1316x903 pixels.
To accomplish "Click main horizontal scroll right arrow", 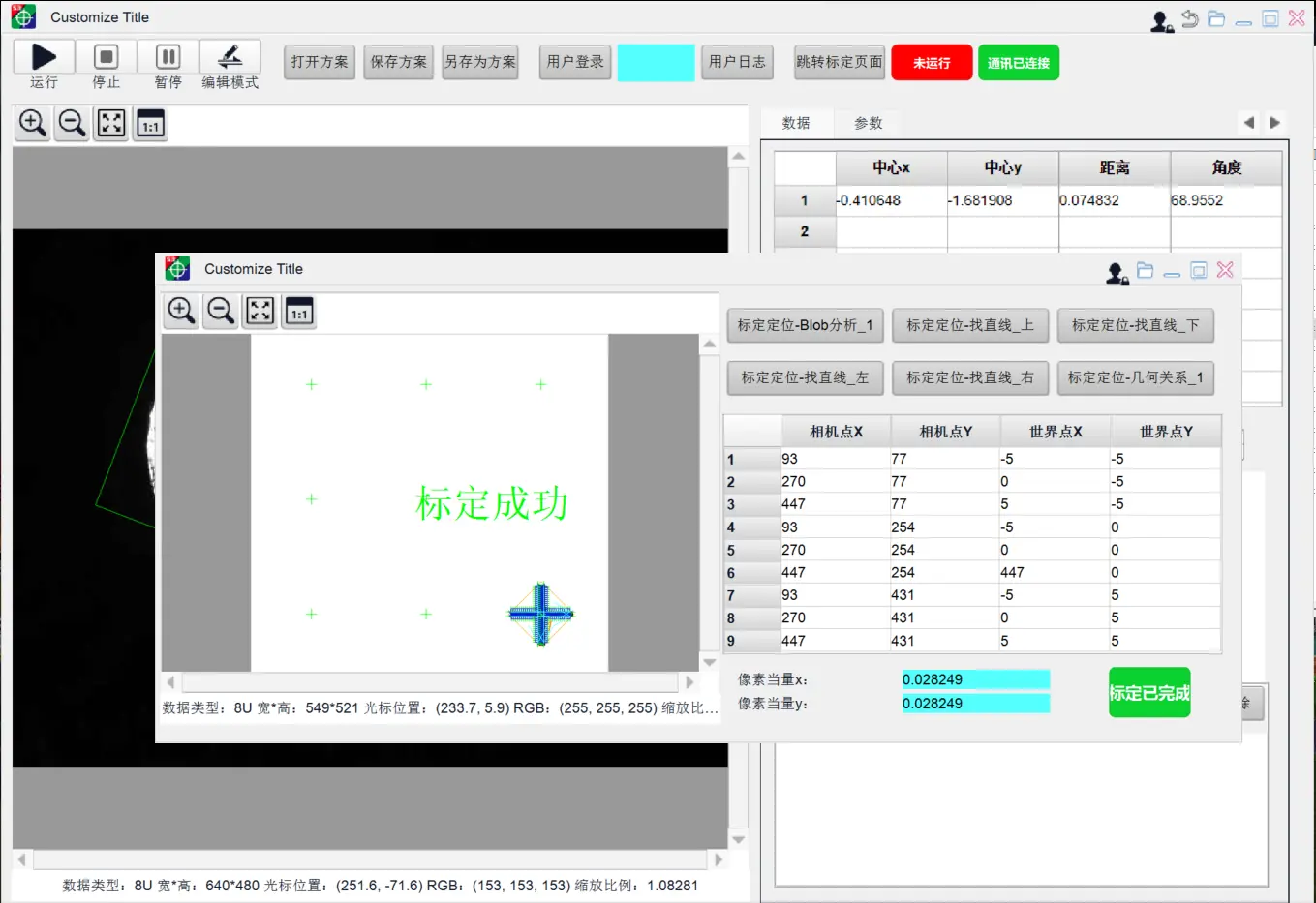I will point(719,859).
